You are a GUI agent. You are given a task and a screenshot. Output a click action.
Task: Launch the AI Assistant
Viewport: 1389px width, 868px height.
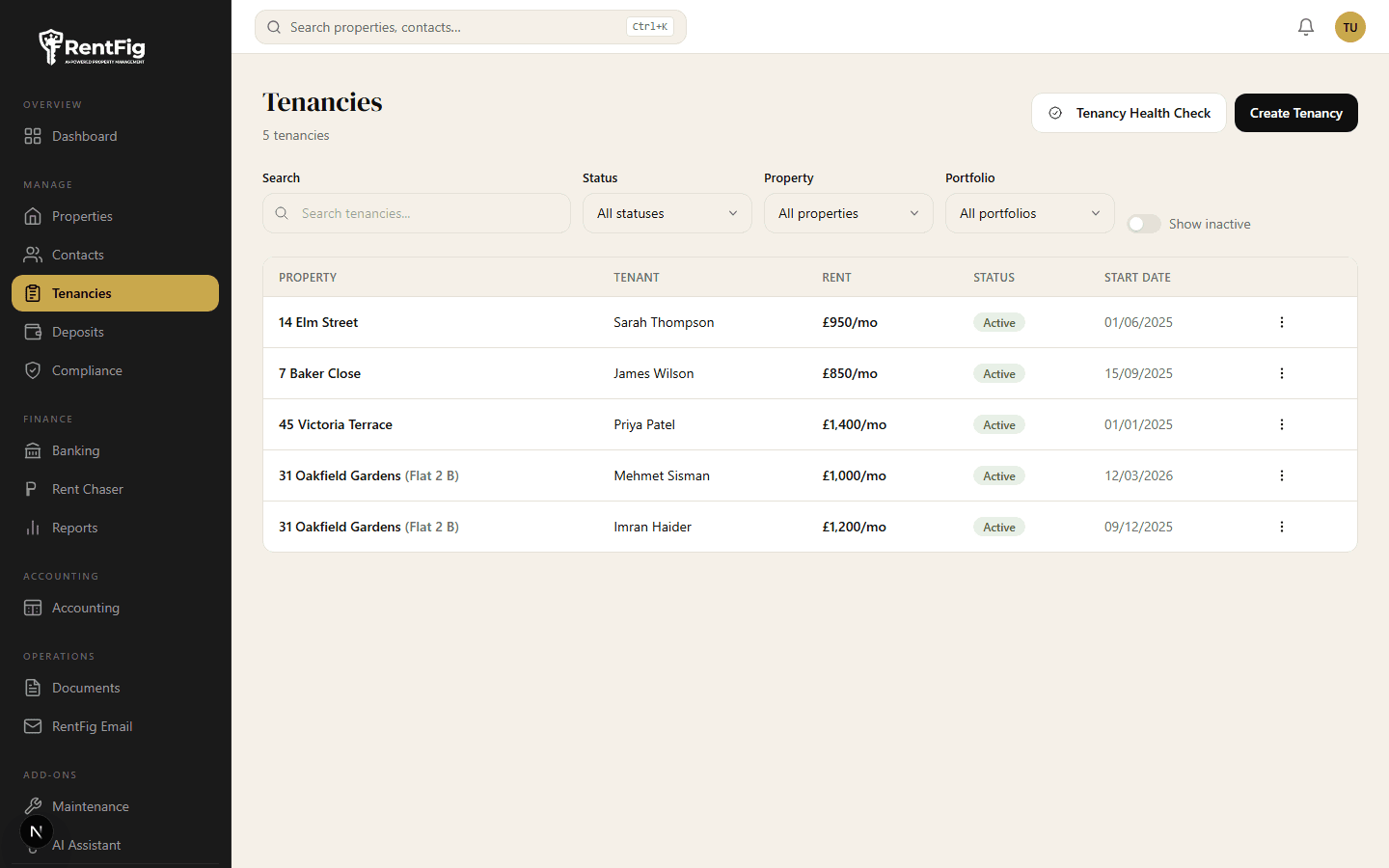pos(86,845)
